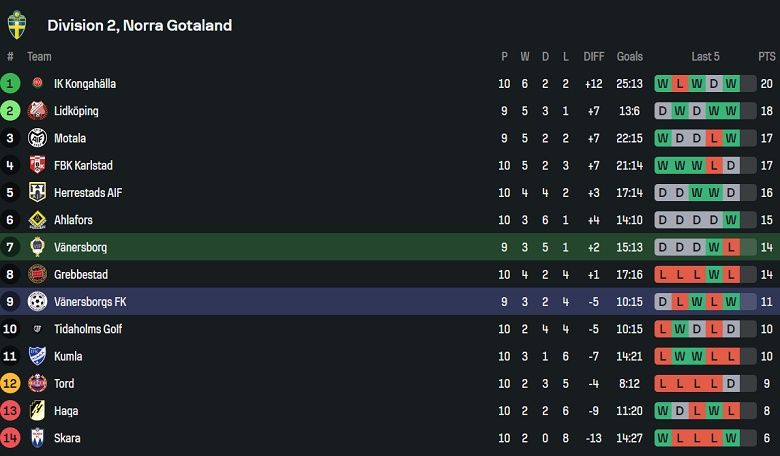This screenshot has width=780, height=456.
Task: Click the DIFF column header
Action: coord(594,57)
